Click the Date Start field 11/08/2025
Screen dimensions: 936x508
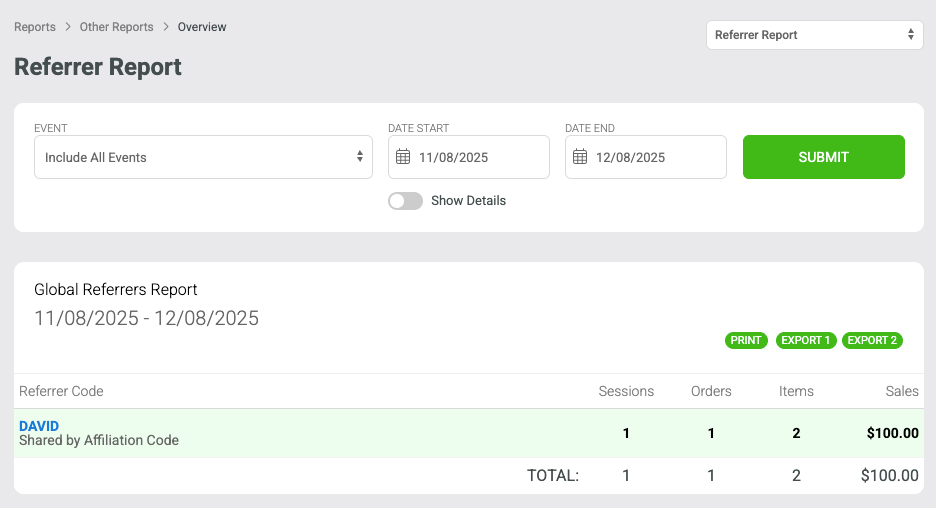point(469,157)
